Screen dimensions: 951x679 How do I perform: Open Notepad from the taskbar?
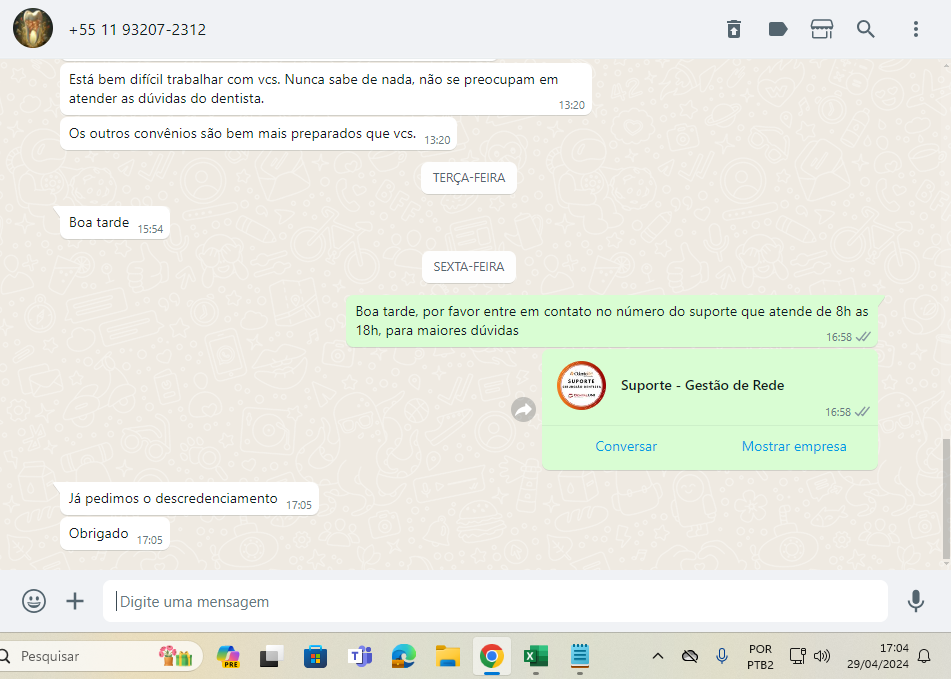[x=580, y=656]
